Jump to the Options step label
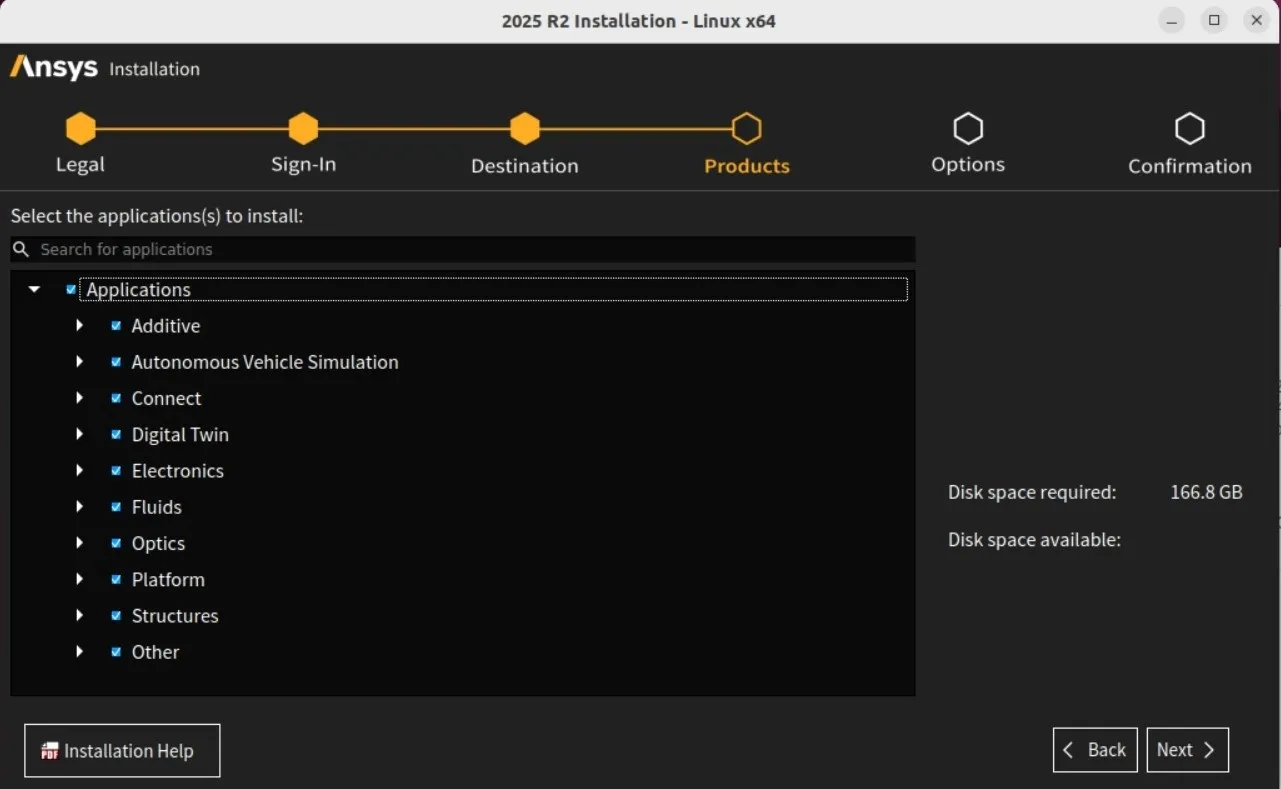The height and width of the screenshot is (789, 1281). (968, 165)
